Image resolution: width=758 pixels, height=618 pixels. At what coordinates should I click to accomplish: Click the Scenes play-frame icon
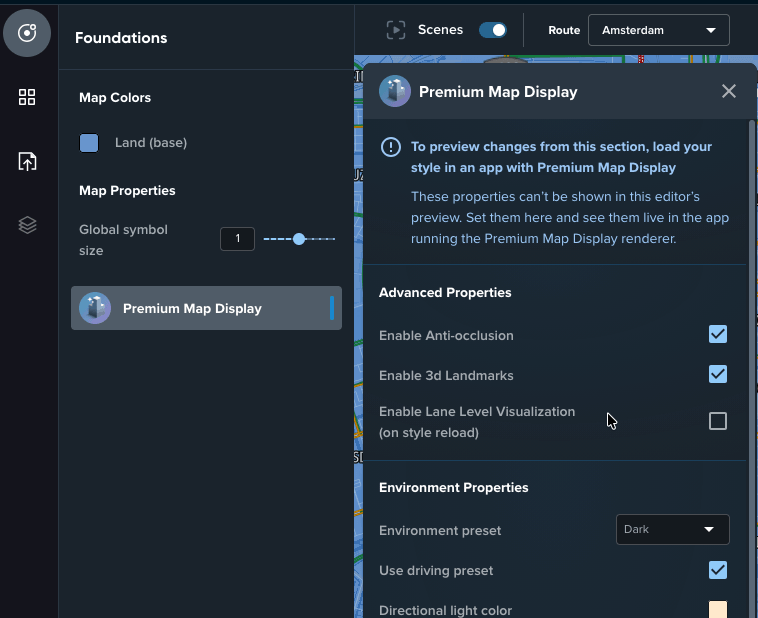396,30
